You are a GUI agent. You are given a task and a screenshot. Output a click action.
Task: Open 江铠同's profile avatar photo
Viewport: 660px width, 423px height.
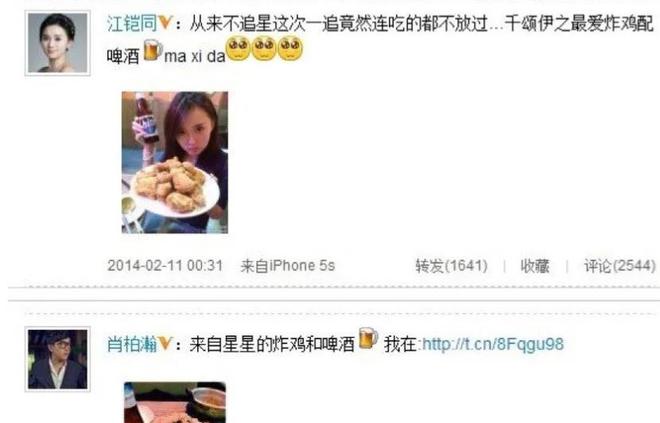click(x=58, y=43)
